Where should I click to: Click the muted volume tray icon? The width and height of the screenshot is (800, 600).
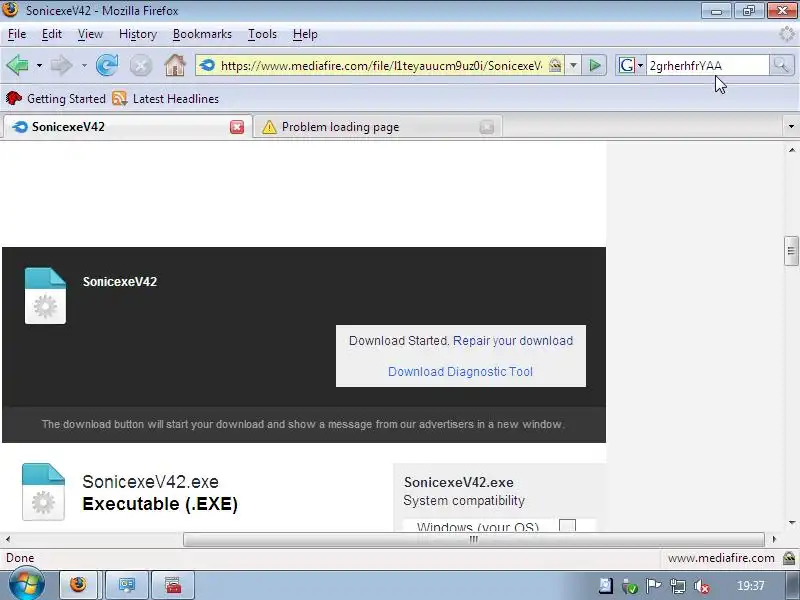point(702,586)
